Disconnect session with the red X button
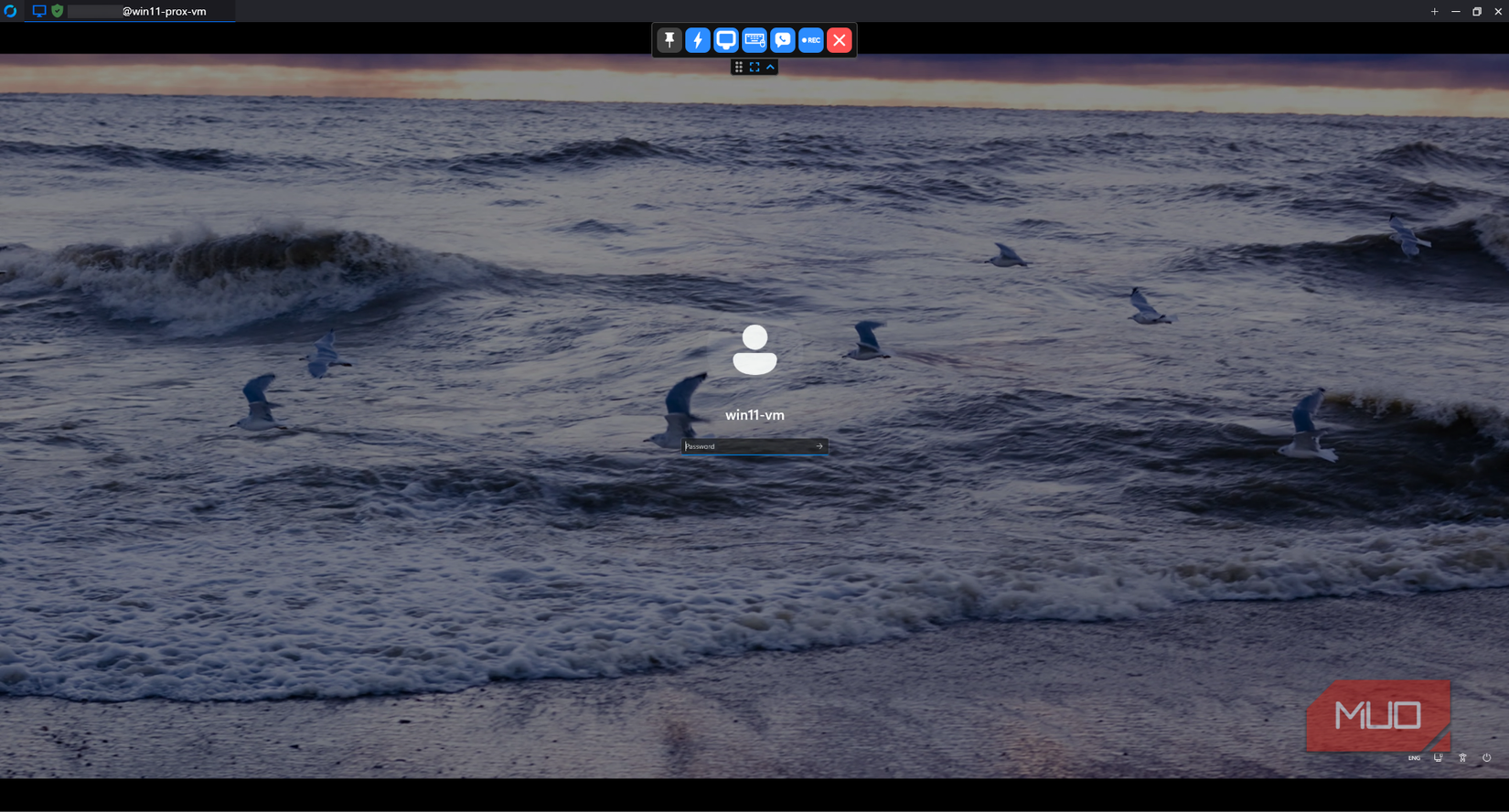The width and height of the screenshot is (1509, 812). [840, 40]
